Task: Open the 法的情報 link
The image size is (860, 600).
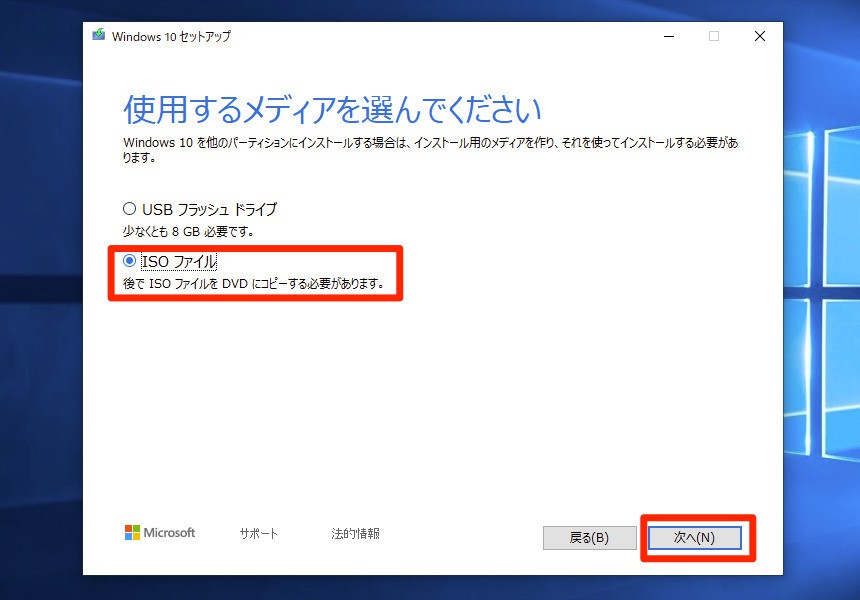Action: 355,533
